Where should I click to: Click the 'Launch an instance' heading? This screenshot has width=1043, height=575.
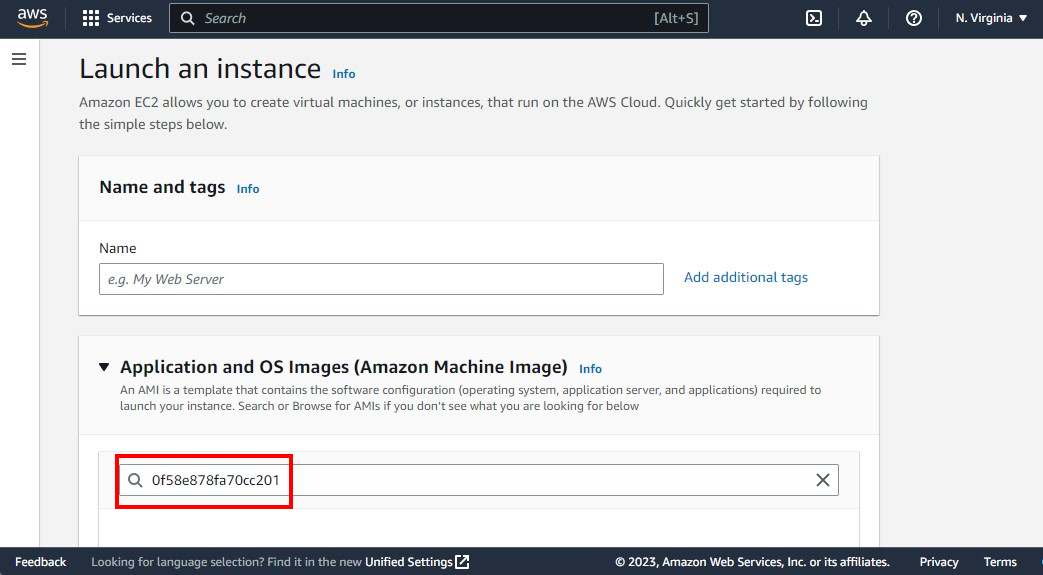tap(200, 69)
